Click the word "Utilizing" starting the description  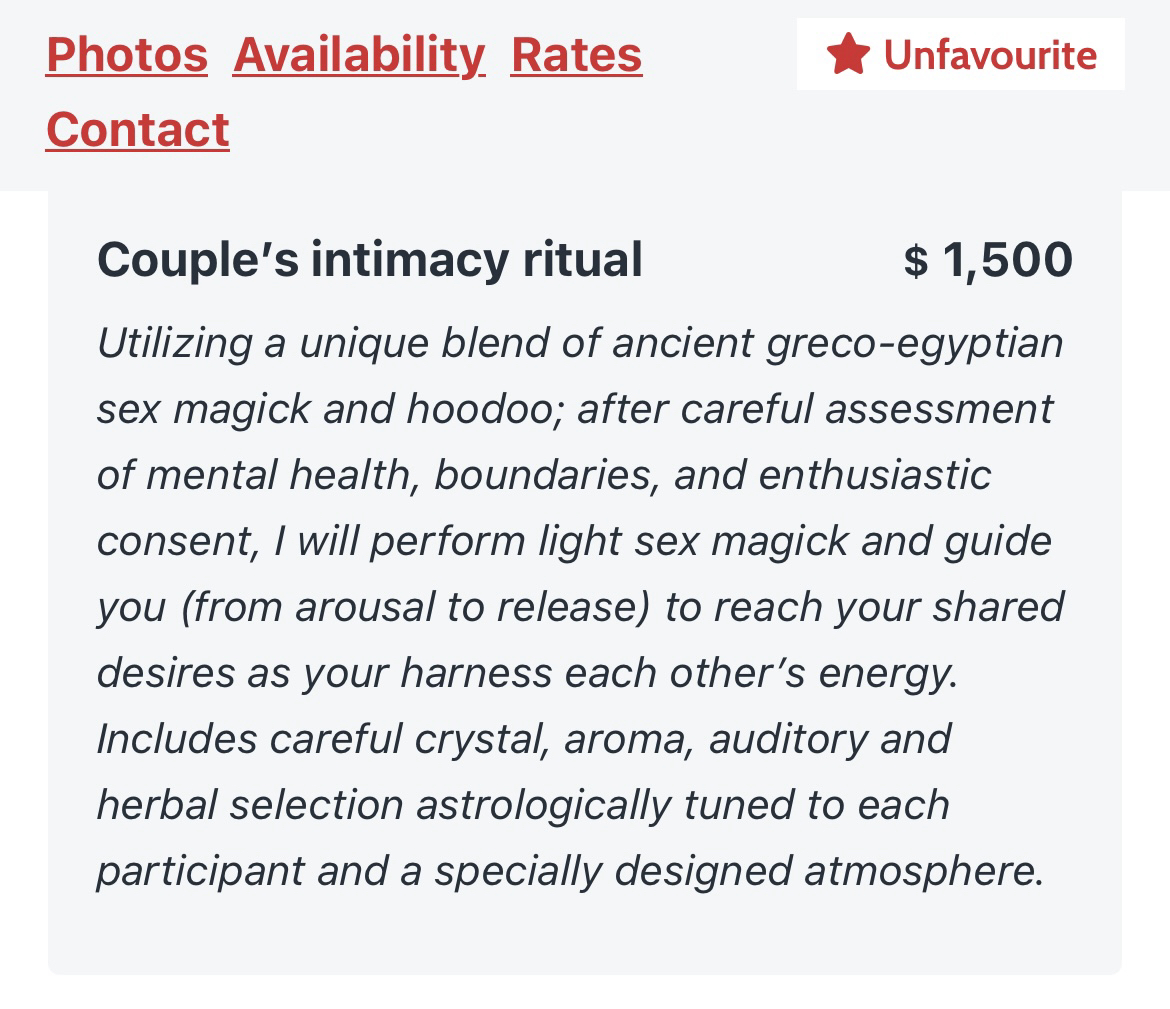pyautogui.click(x=175, y=343)
